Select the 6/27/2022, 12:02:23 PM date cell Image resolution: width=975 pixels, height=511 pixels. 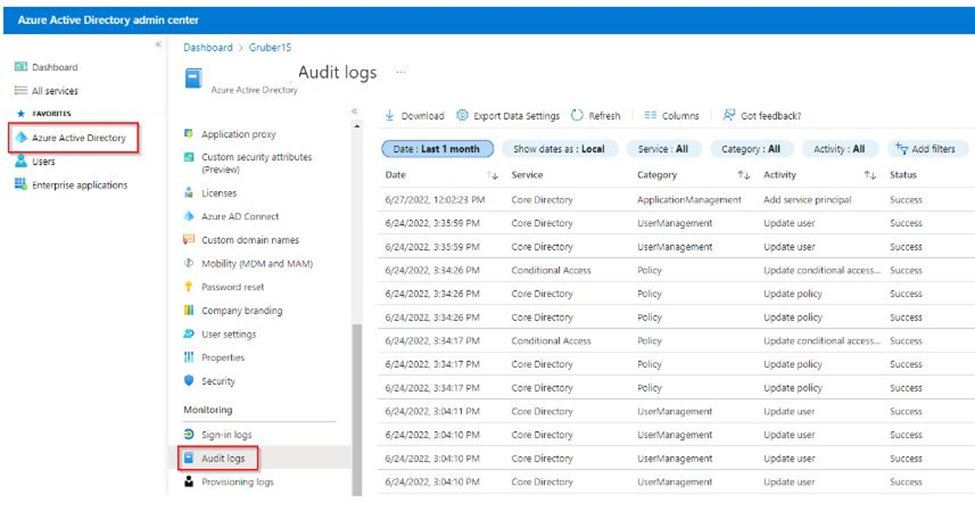(x=435, y=200)
